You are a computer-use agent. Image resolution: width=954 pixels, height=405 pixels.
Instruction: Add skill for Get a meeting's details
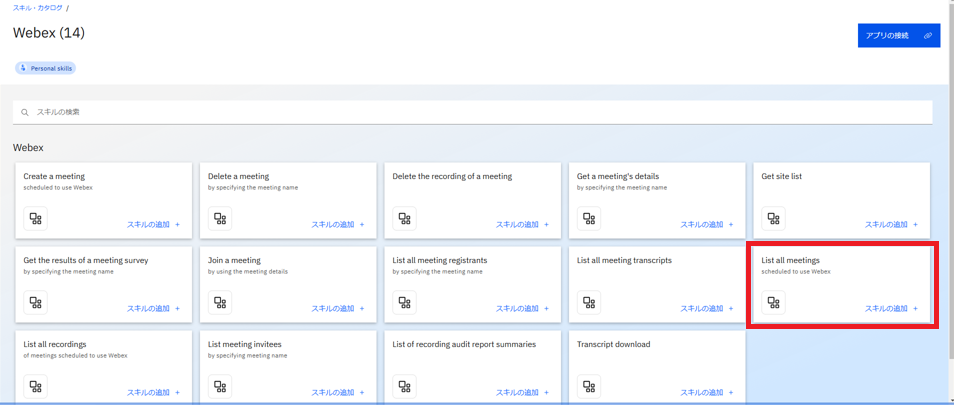707,225
